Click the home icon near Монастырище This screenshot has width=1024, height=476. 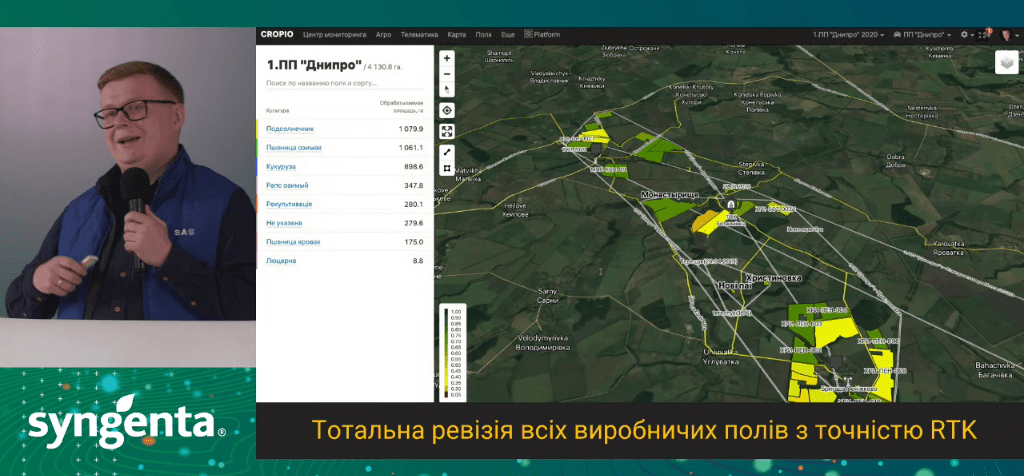(x=729, y=204)
